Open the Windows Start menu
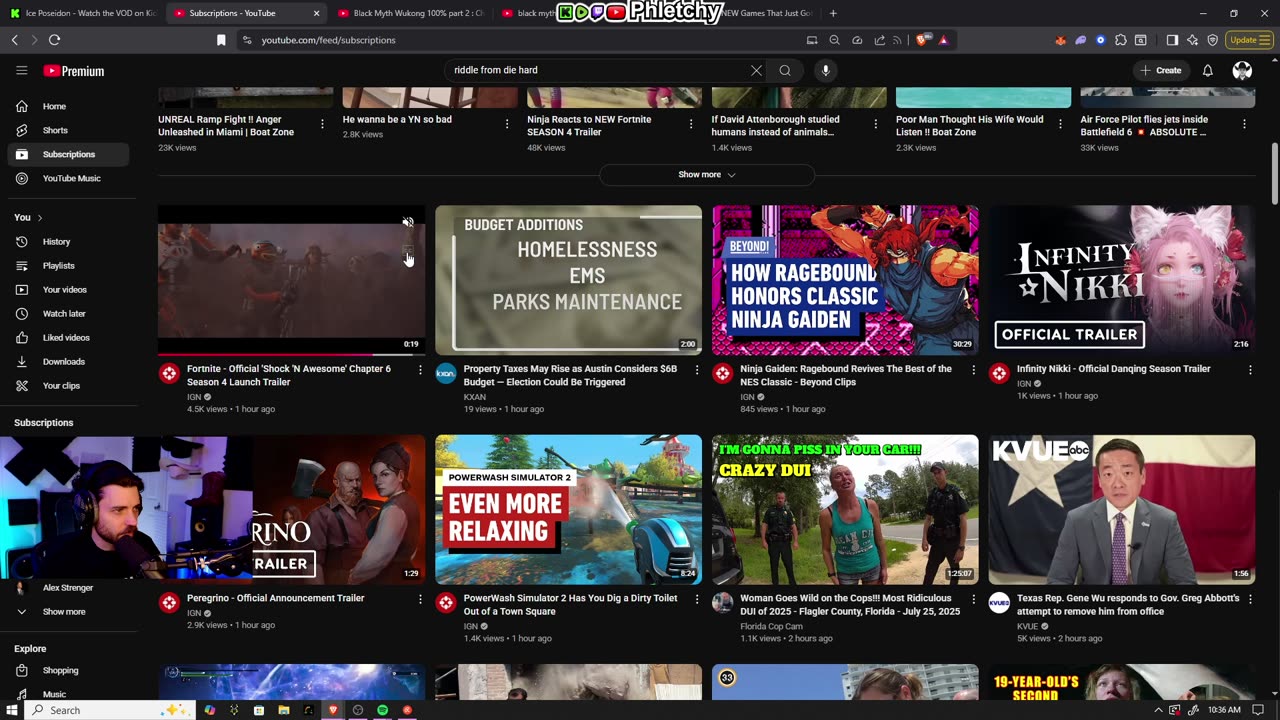The height and width of the screenshot is (720, 1280). click(12, 710)
